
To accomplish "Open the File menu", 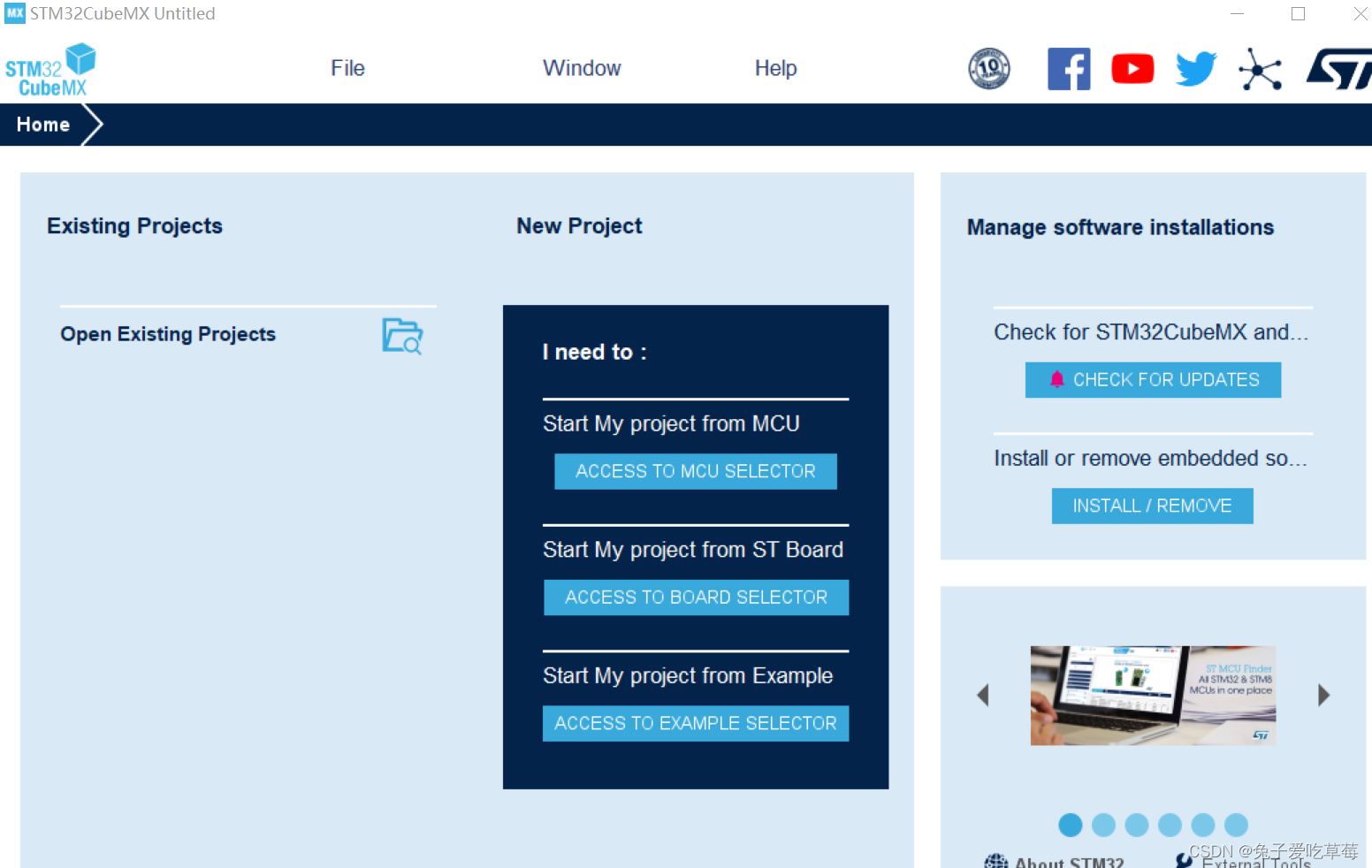I will 347,68.
